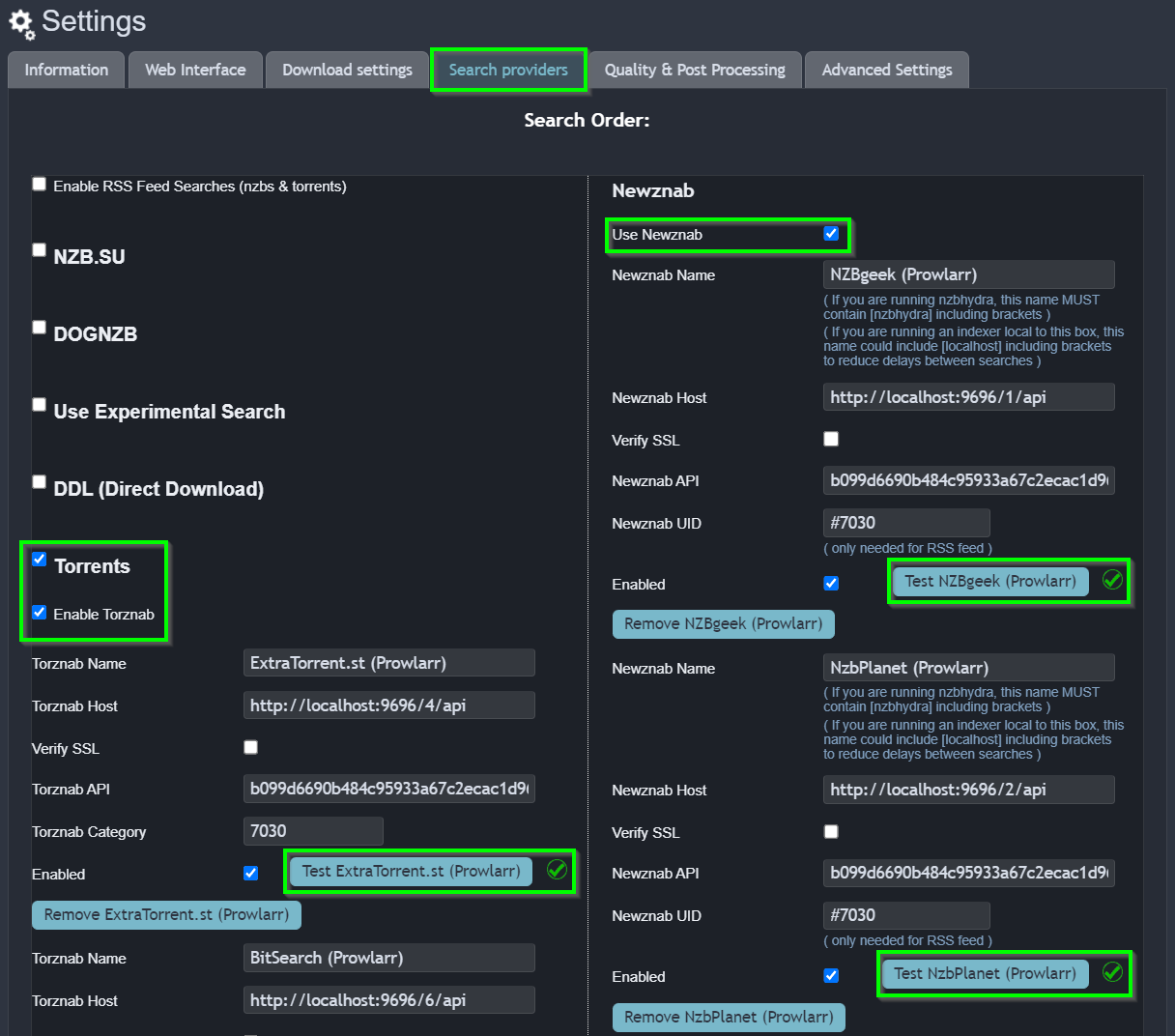This screenshot has height=1036, width=1175.
Task: Switch to Quality & Post Processing tab
Action: tap(695, 70)
